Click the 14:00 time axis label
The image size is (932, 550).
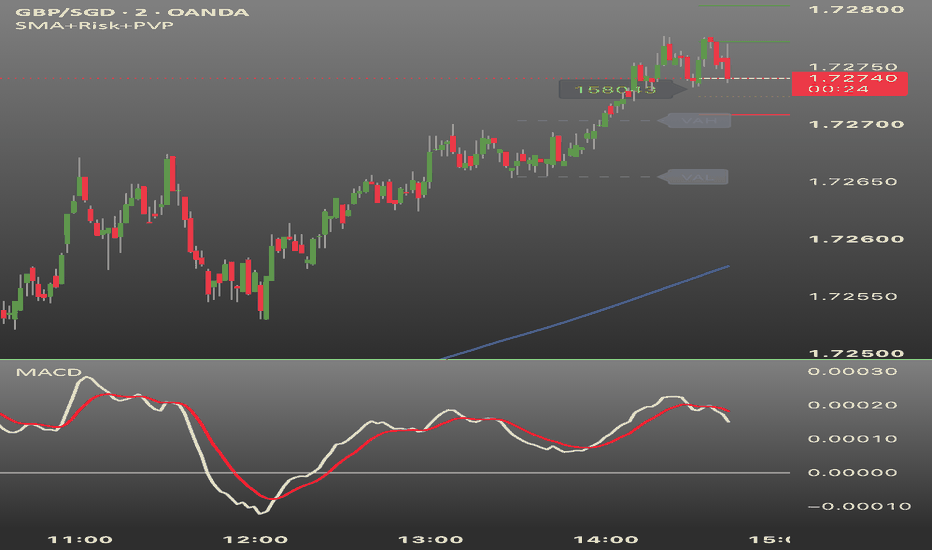click(606, 540)
